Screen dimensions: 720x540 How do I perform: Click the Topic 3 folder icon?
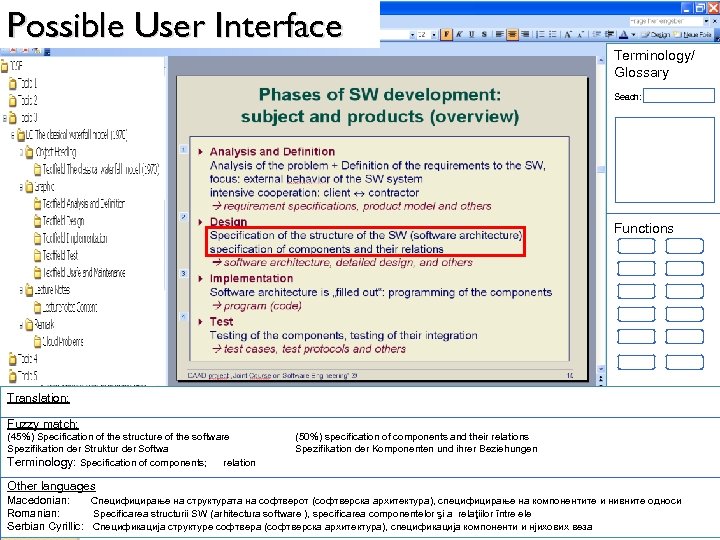[x=13, y=118]
